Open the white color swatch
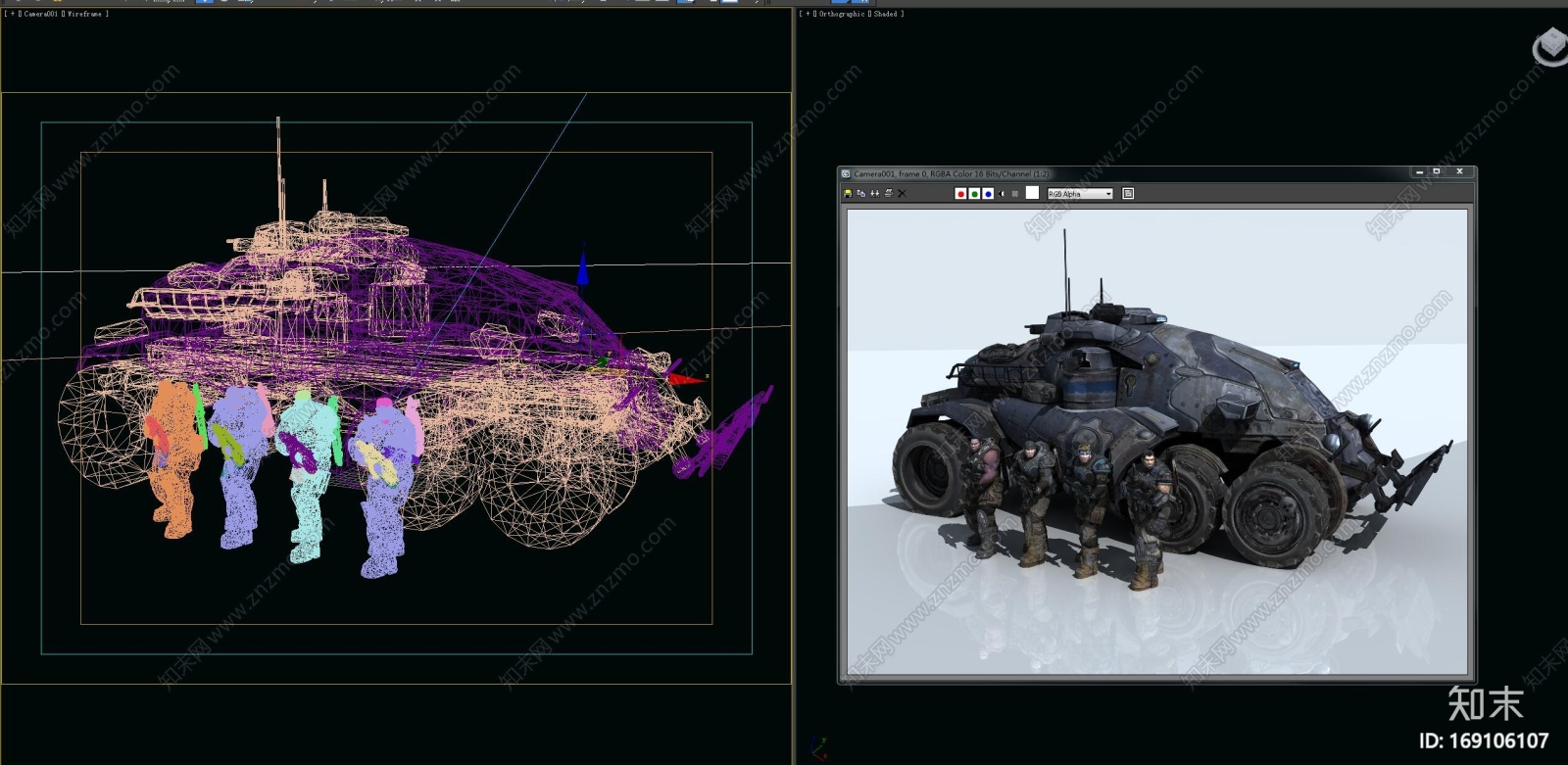The height and width of the screenshot is (765, 1568). click(1032, 193)
